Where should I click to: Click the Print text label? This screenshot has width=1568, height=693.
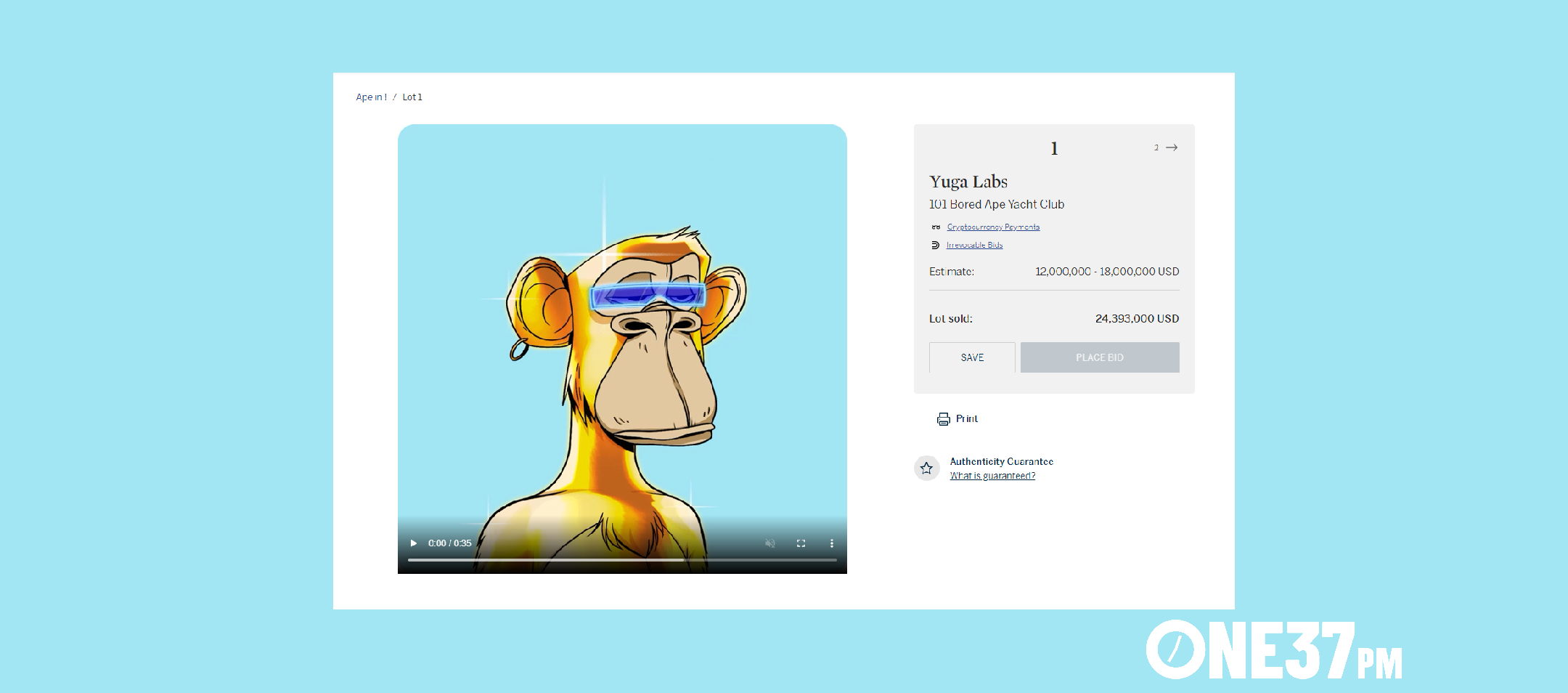[x=967, y=419]
